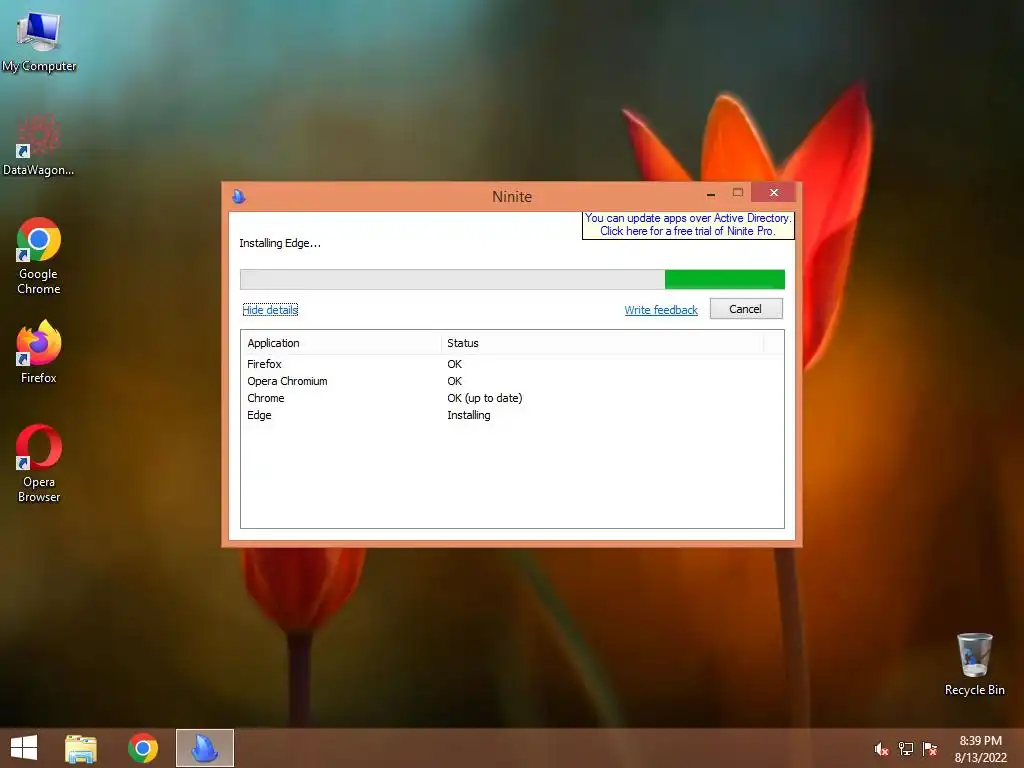1024x768 pixels.
Task: Open the Action Center flag icon
Action: coord(930,749)
